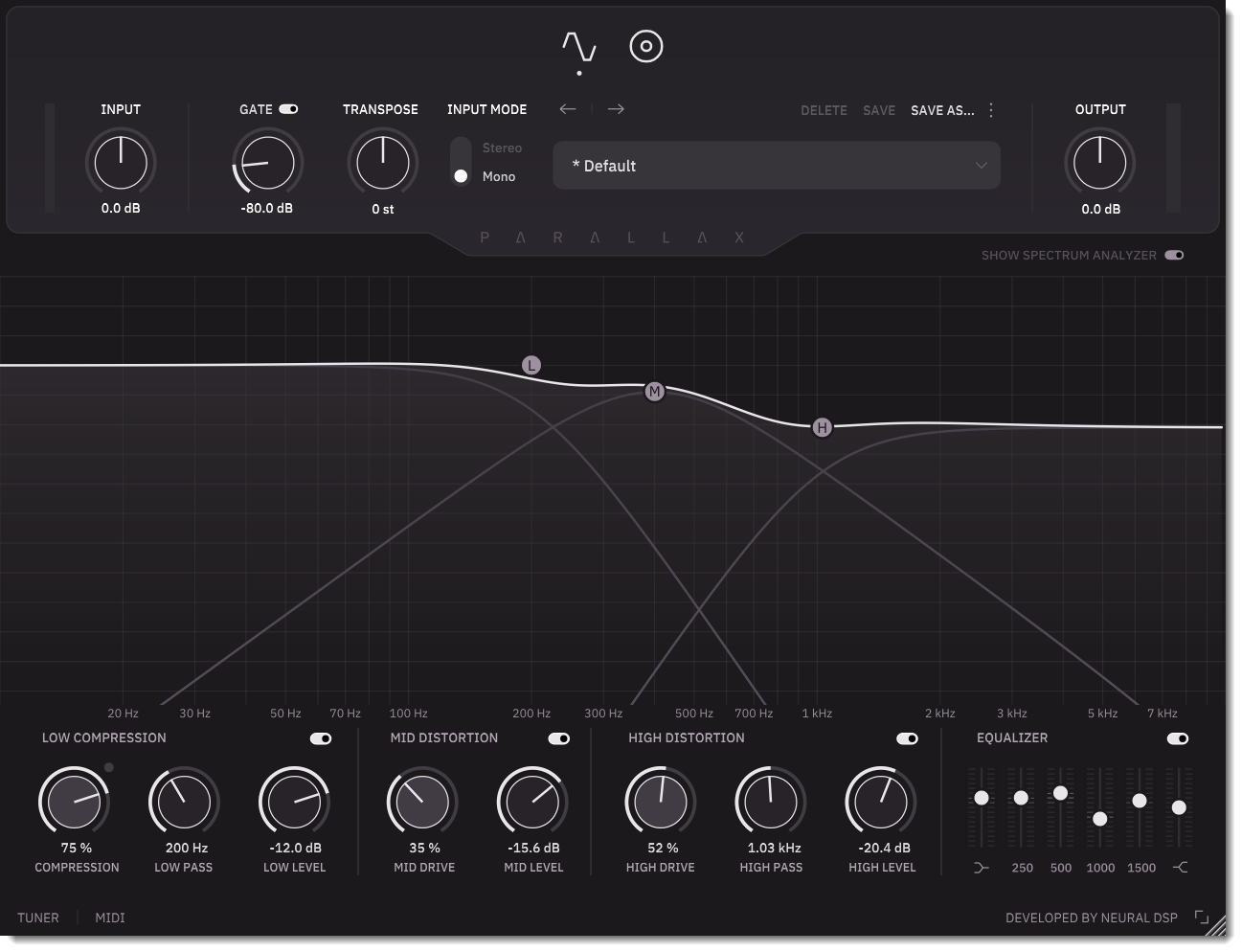Viewport: 1242px width, 952px height.
Task: Toggle the Gate switch
Action: 288,109
